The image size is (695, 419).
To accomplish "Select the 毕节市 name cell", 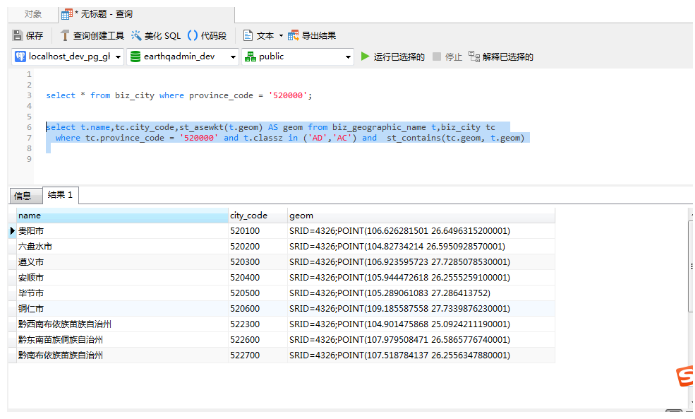I will click(x=122, y=293).
